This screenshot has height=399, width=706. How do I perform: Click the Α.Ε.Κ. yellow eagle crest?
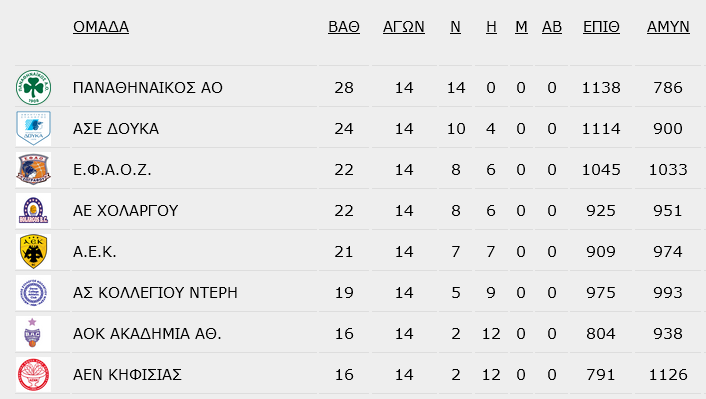33,251
